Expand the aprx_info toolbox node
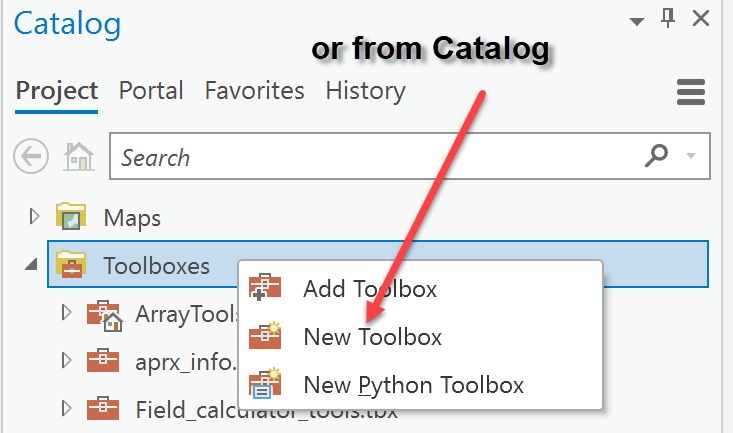733x433 pixels. [x=66, y=360]
